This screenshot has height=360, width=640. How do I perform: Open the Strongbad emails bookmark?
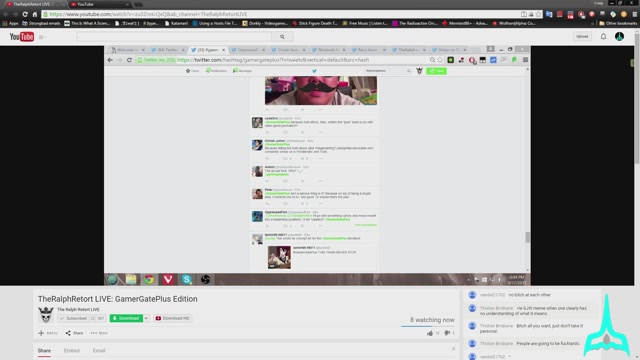[x=41, y=24]
